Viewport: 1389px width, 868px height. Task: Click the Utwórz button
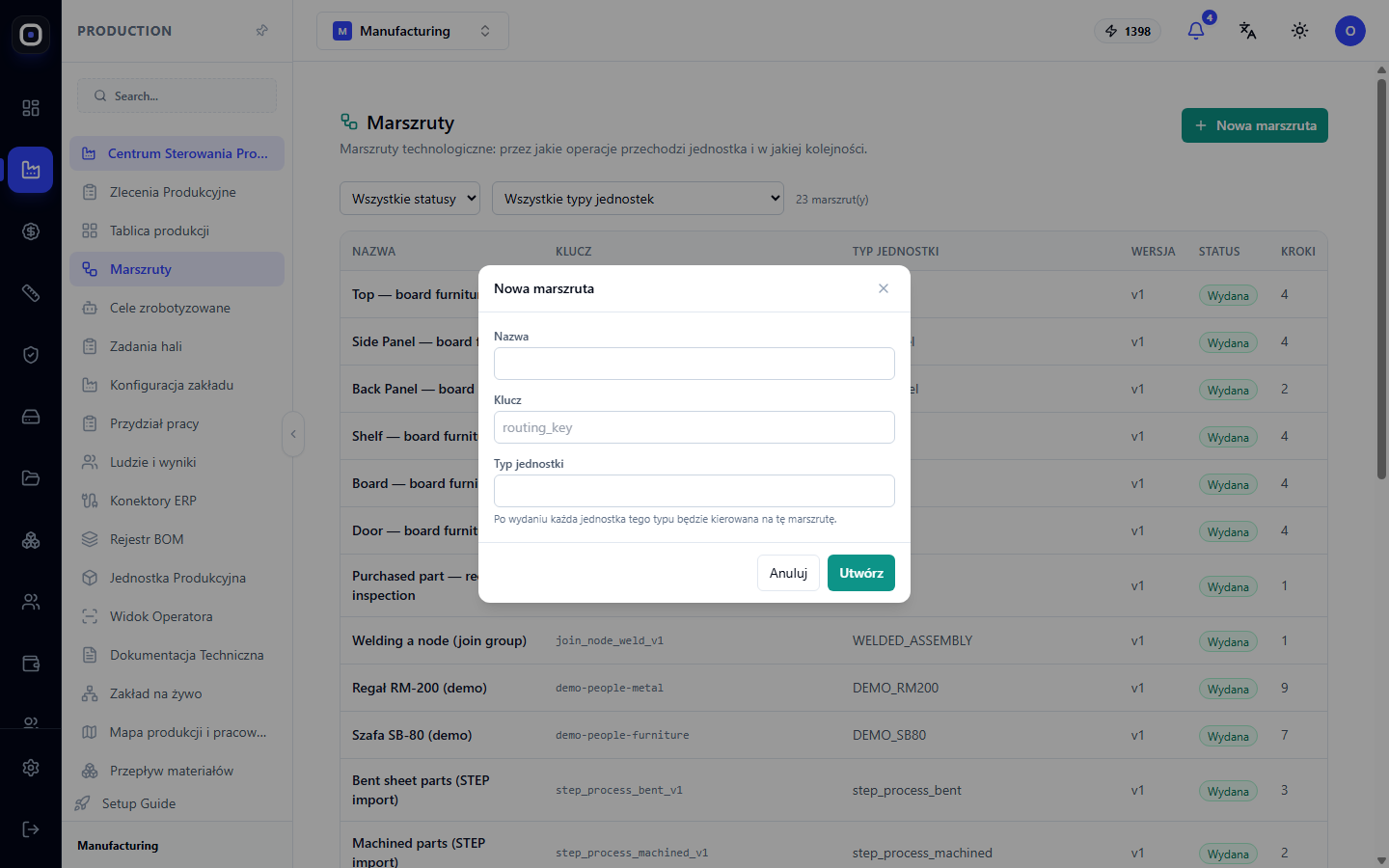tap(861, 573)
